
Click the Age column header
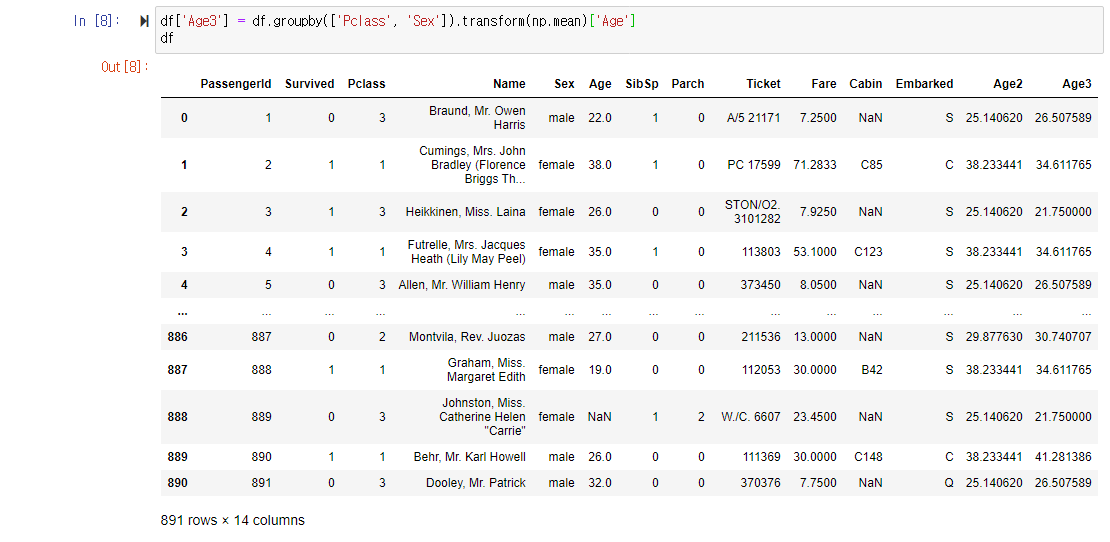(x=600, y=83)
